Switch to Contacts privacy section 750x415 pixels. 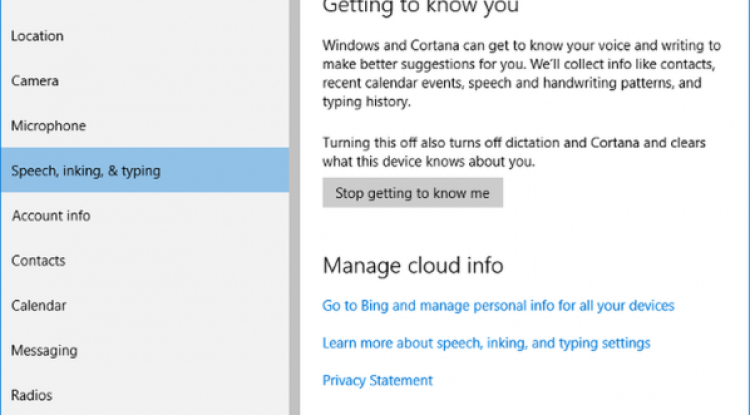point(145,261)
